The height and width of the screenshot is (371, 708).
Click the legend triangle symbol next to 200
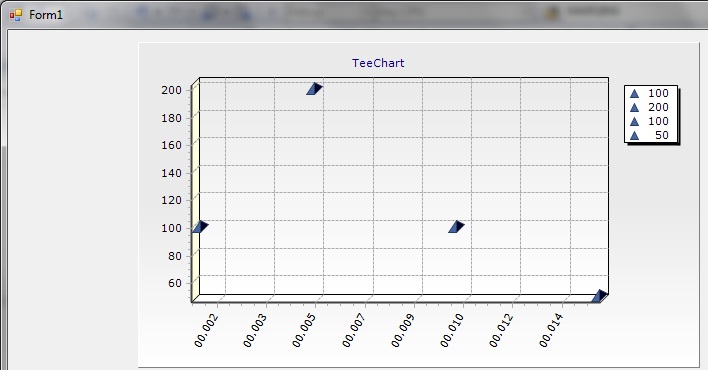634,107
